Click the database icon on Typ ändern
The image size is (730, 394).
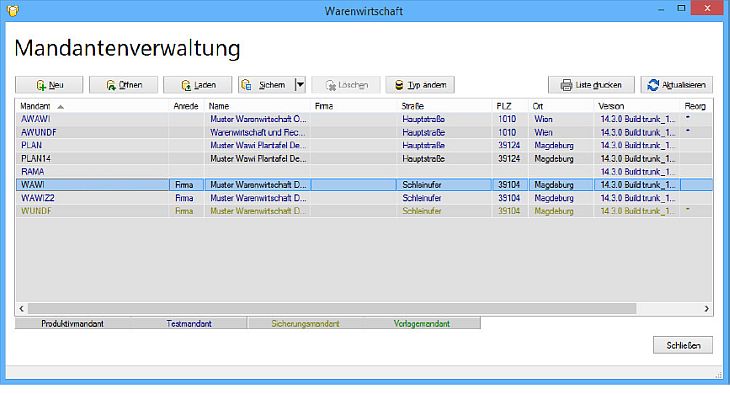[399, 85]
